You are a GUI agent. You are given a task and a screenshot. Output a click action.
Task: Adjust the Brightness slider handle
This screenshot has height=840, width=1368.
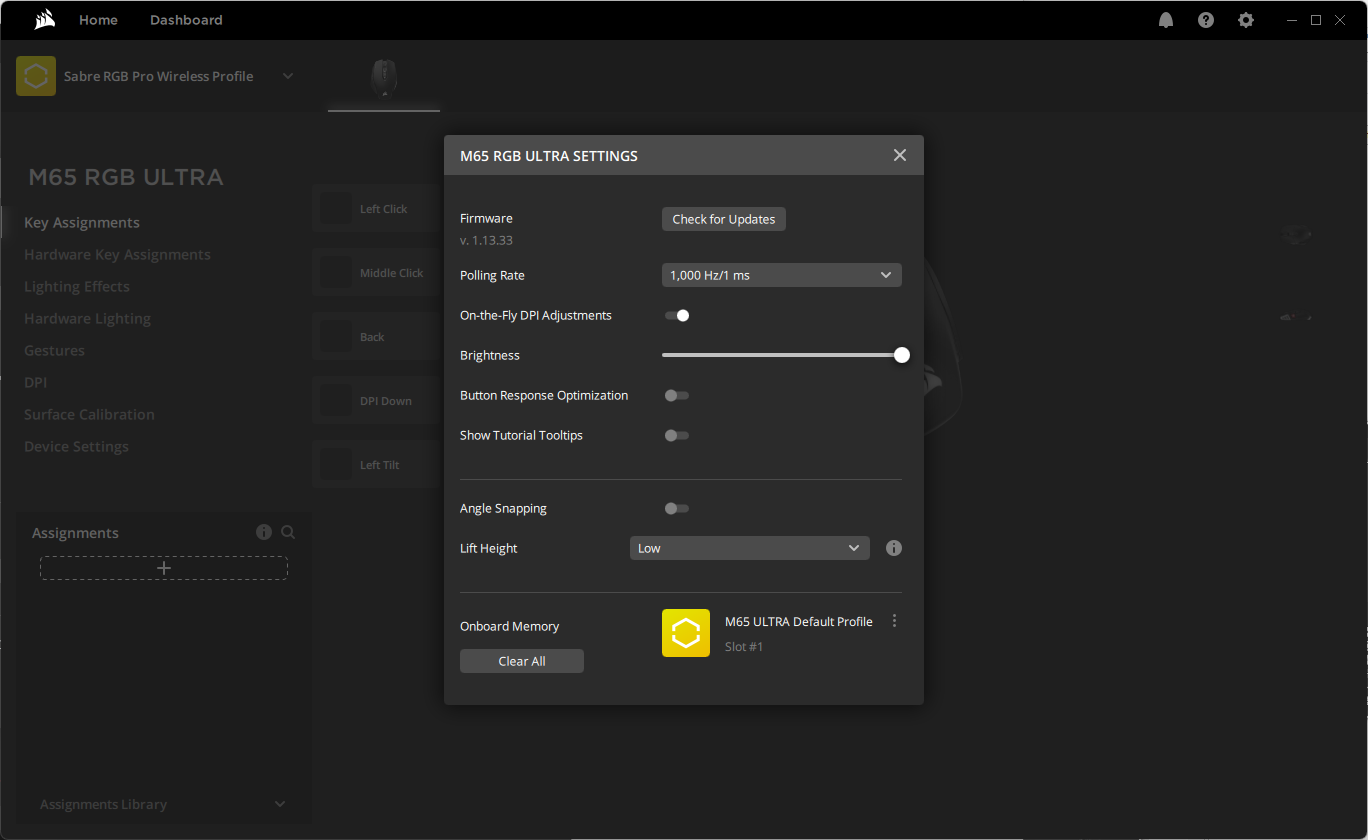coord(902,355)
